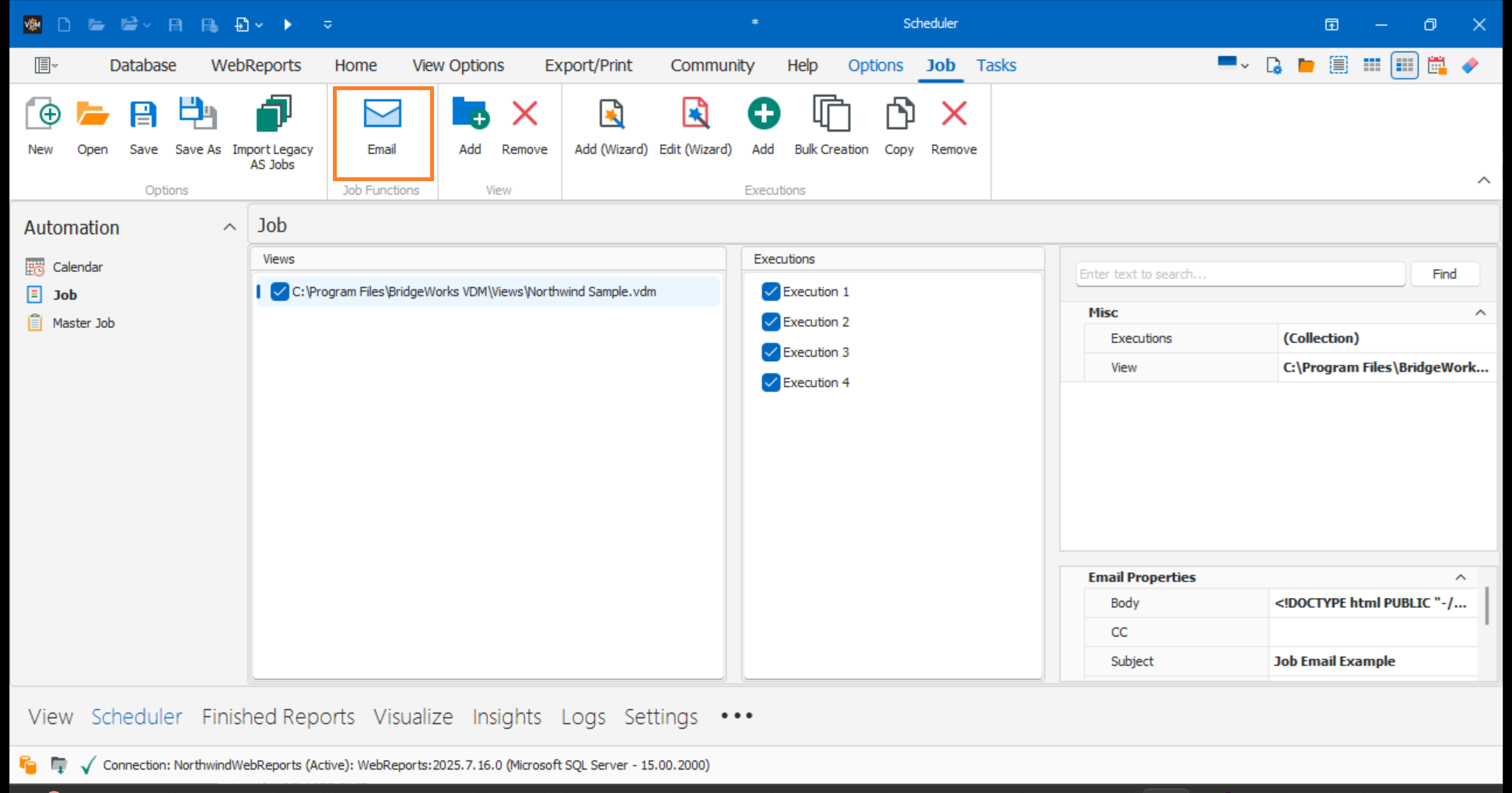
Task: Open the theme color swatch dropdown
Action: click(1232, 65)
